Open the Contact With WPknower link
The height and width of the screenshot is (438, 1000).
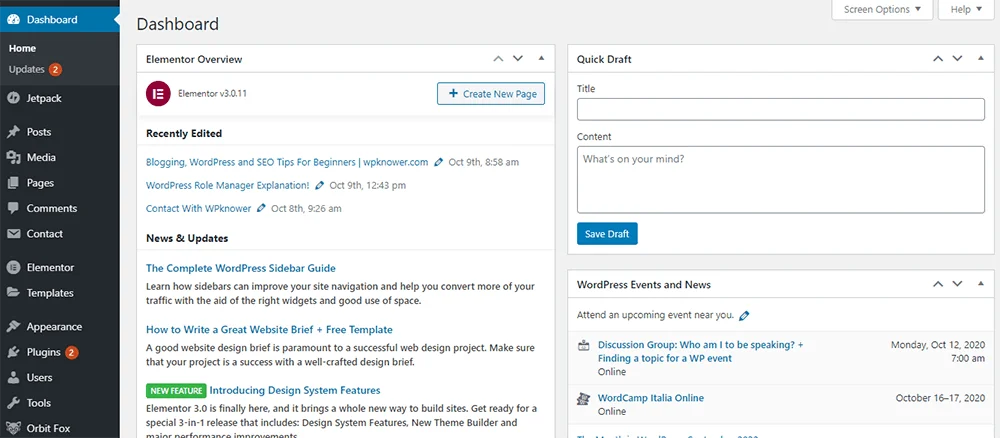point(198,208)
